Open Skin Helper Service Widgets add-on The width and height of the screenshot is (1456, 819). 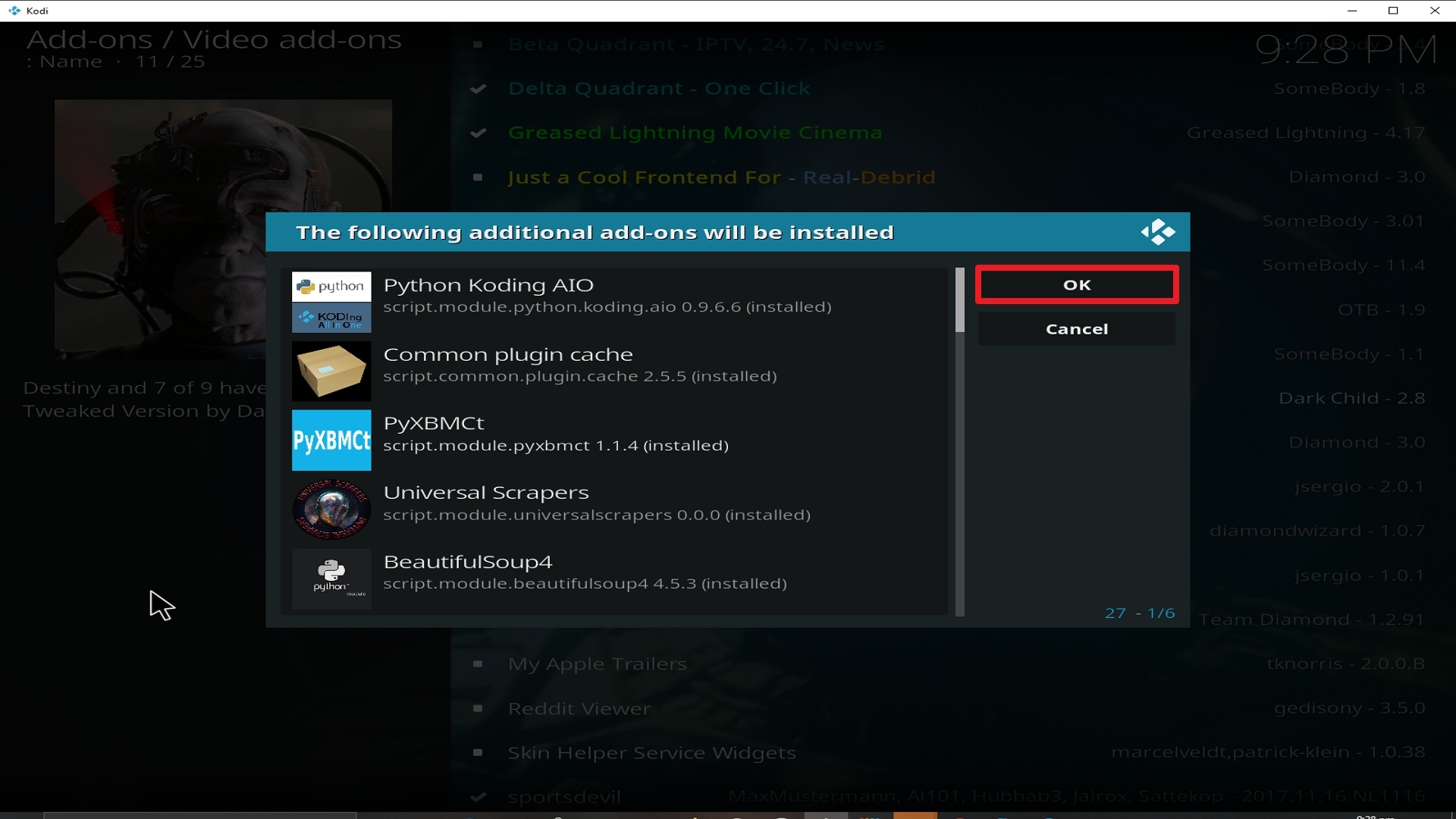652,753
